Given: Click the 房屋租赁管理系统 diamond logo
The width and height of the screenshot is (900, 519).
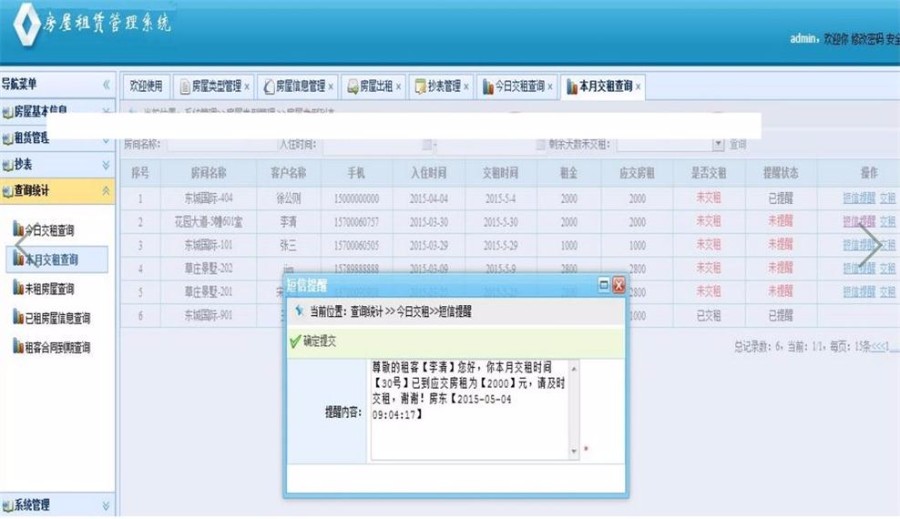Looking at the screenshot, I should coord(26,25).
